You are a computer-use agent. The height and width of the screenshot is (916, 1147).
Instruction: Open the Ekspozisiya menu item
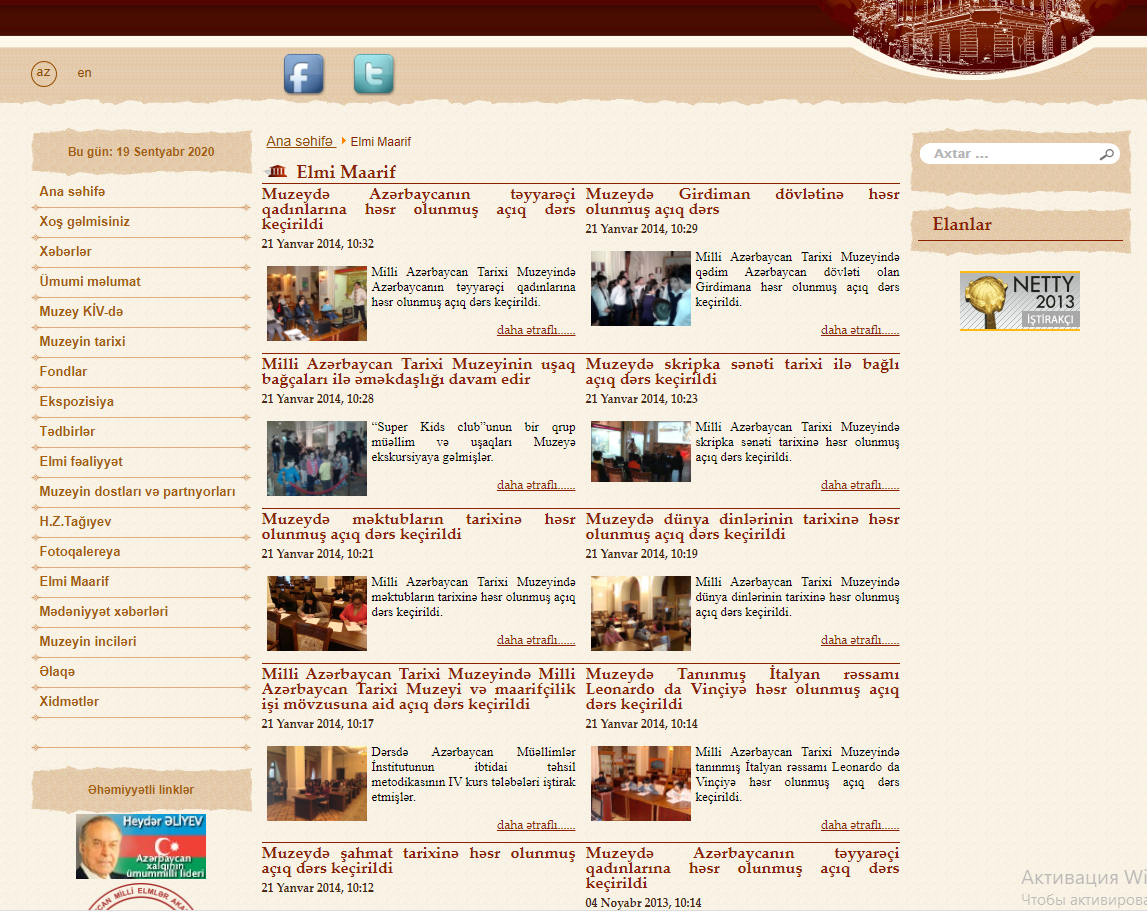(x=77, y=402)
